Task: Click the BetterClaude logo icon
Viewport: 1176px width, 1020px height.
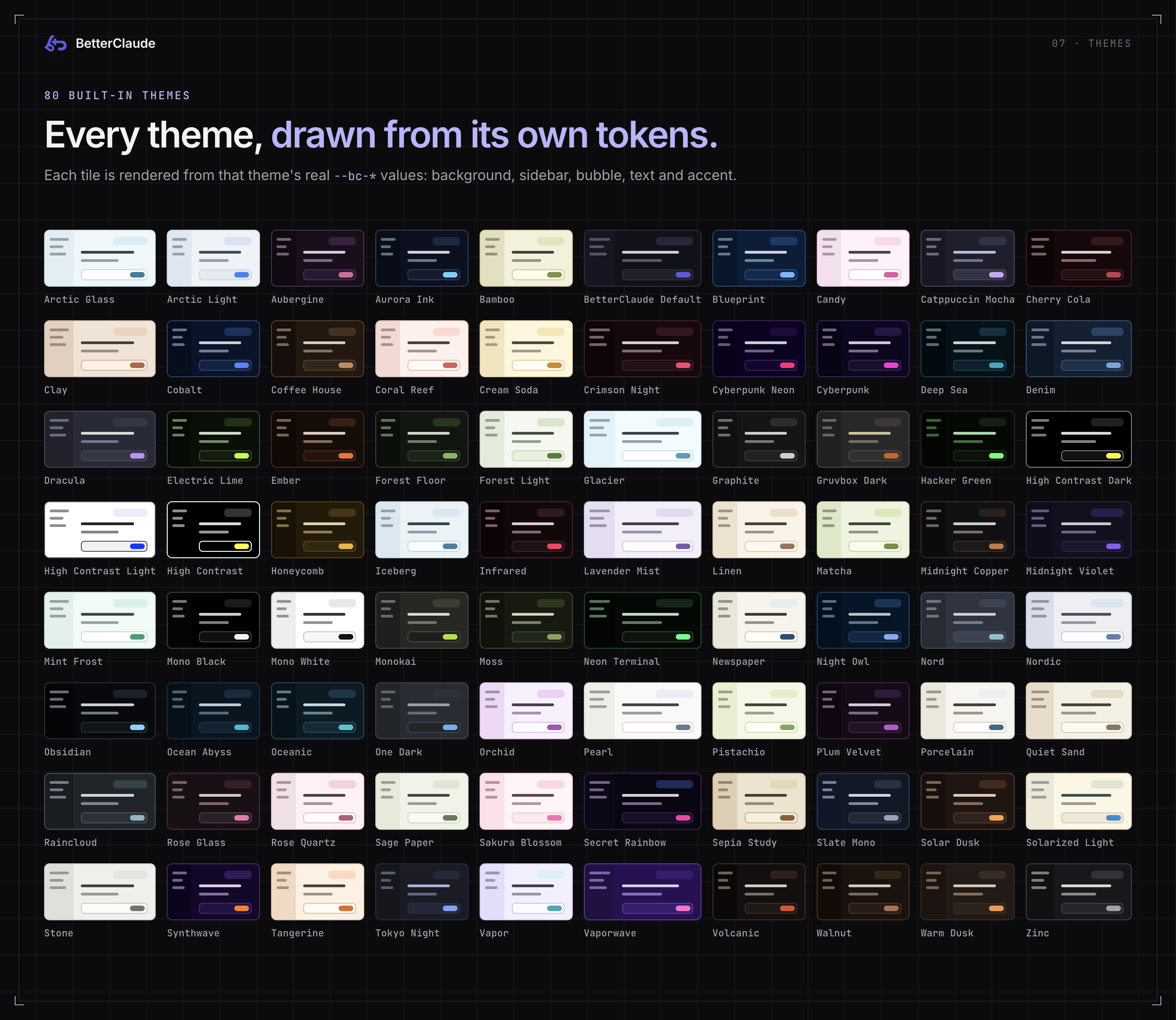Action: 56,43
